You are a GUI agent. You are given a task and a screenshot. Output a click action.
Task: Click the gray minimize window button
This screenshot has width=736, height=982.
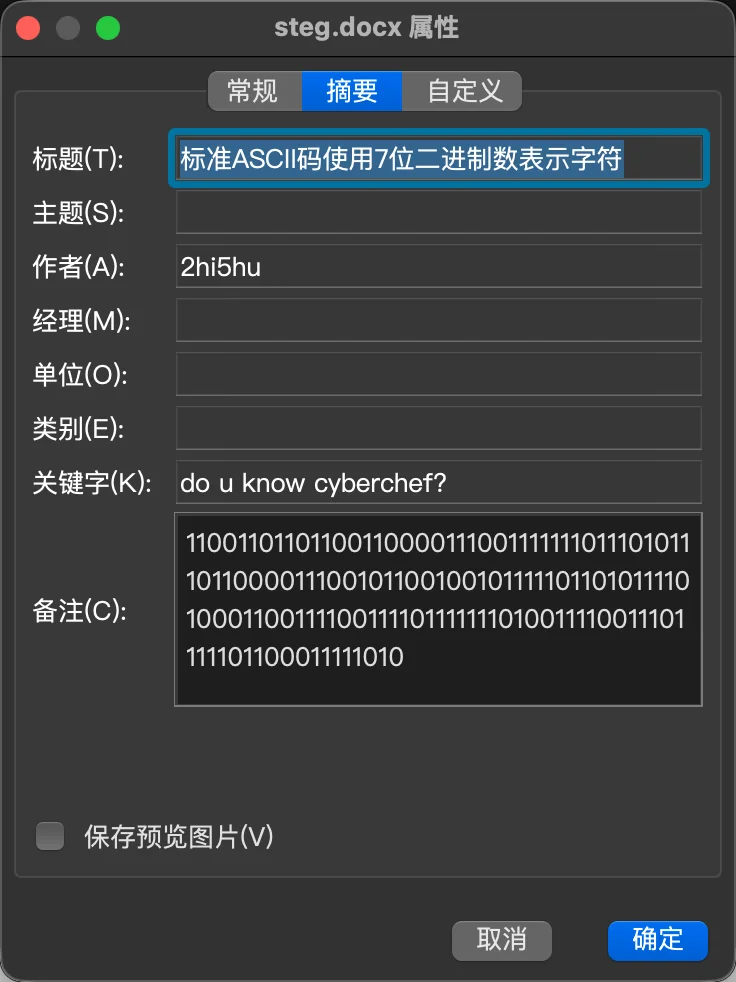[x=68, y=28]
